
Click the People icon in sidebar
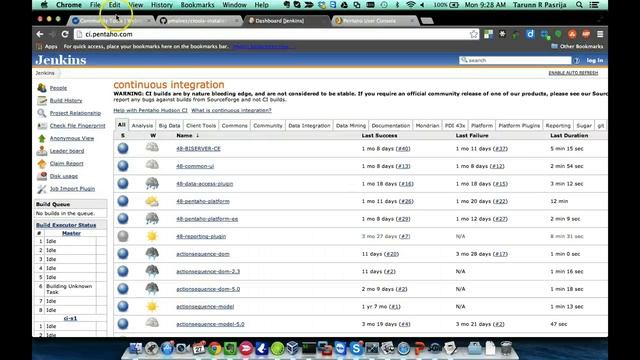[42, 88]
